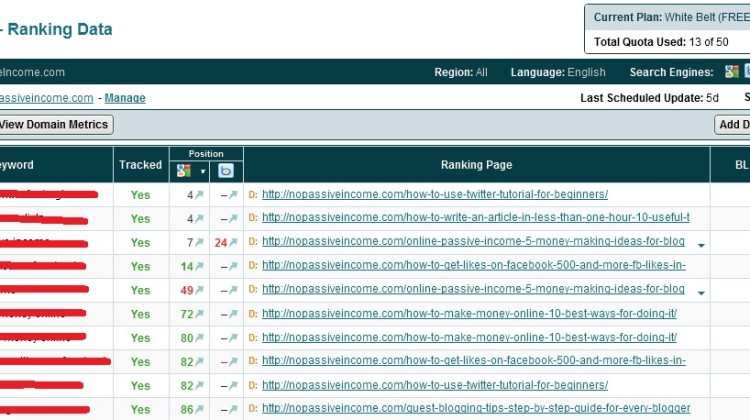Click D: marker in position 14 row

point(253,265)
